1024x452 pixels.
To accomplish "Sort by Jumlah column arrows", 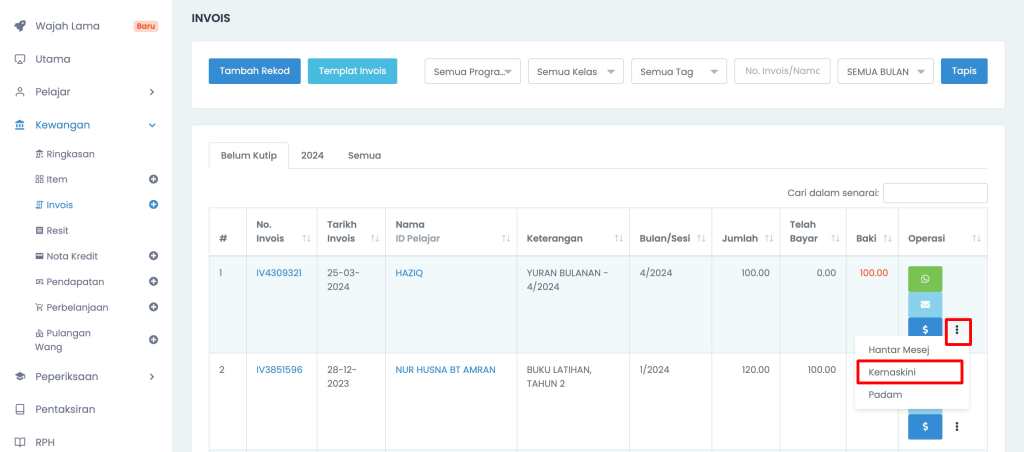I will (769, 238).
